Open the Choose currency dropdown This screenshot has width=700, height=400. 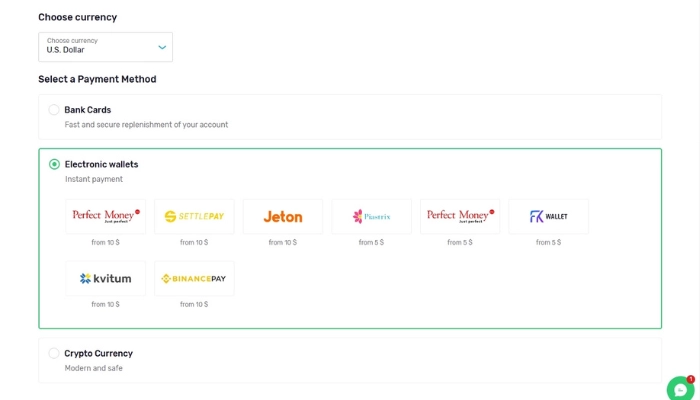[105, 47]
